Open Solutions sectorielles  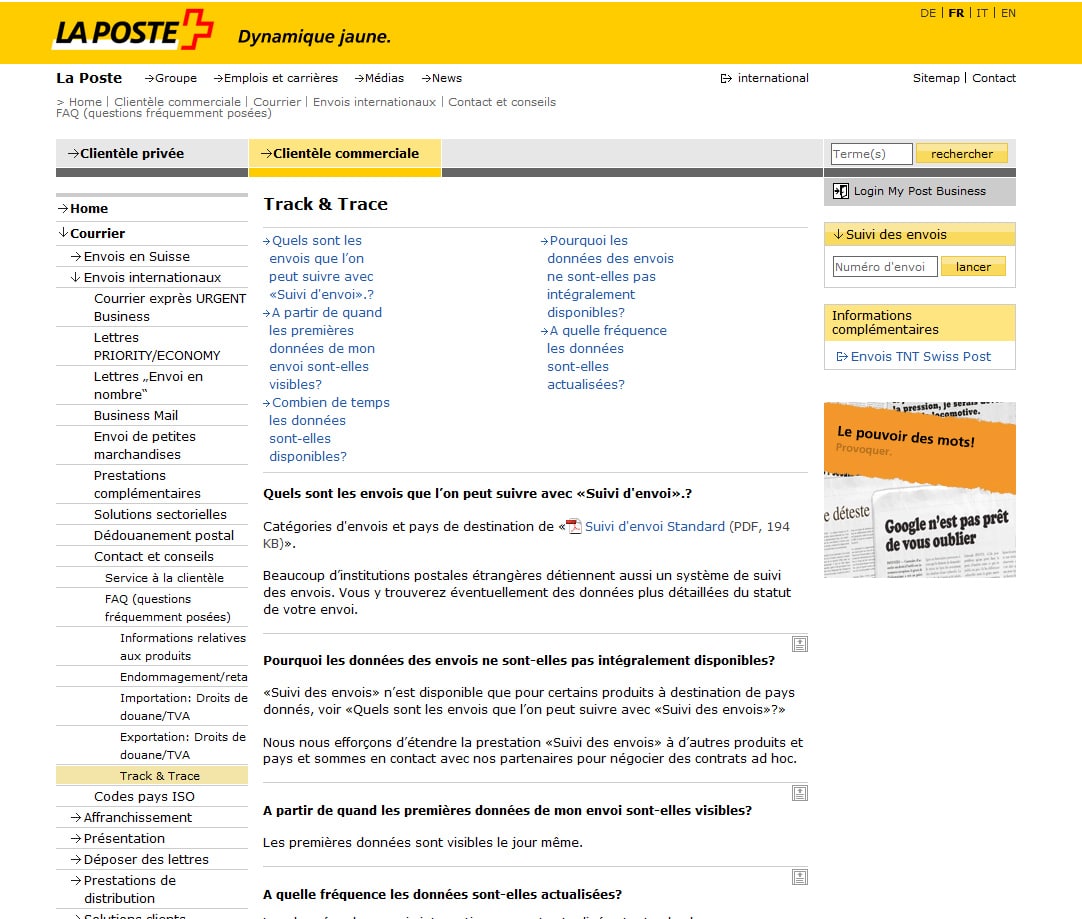click(x=160, y=515)
